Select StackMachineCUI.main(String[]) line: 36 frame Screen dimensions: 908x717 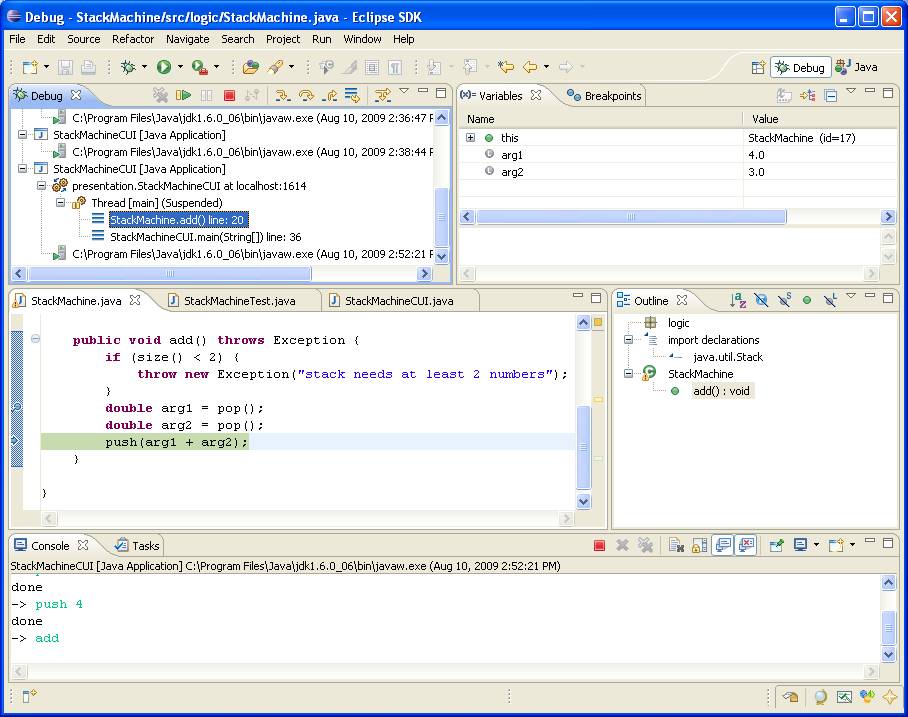coord(206,237)
